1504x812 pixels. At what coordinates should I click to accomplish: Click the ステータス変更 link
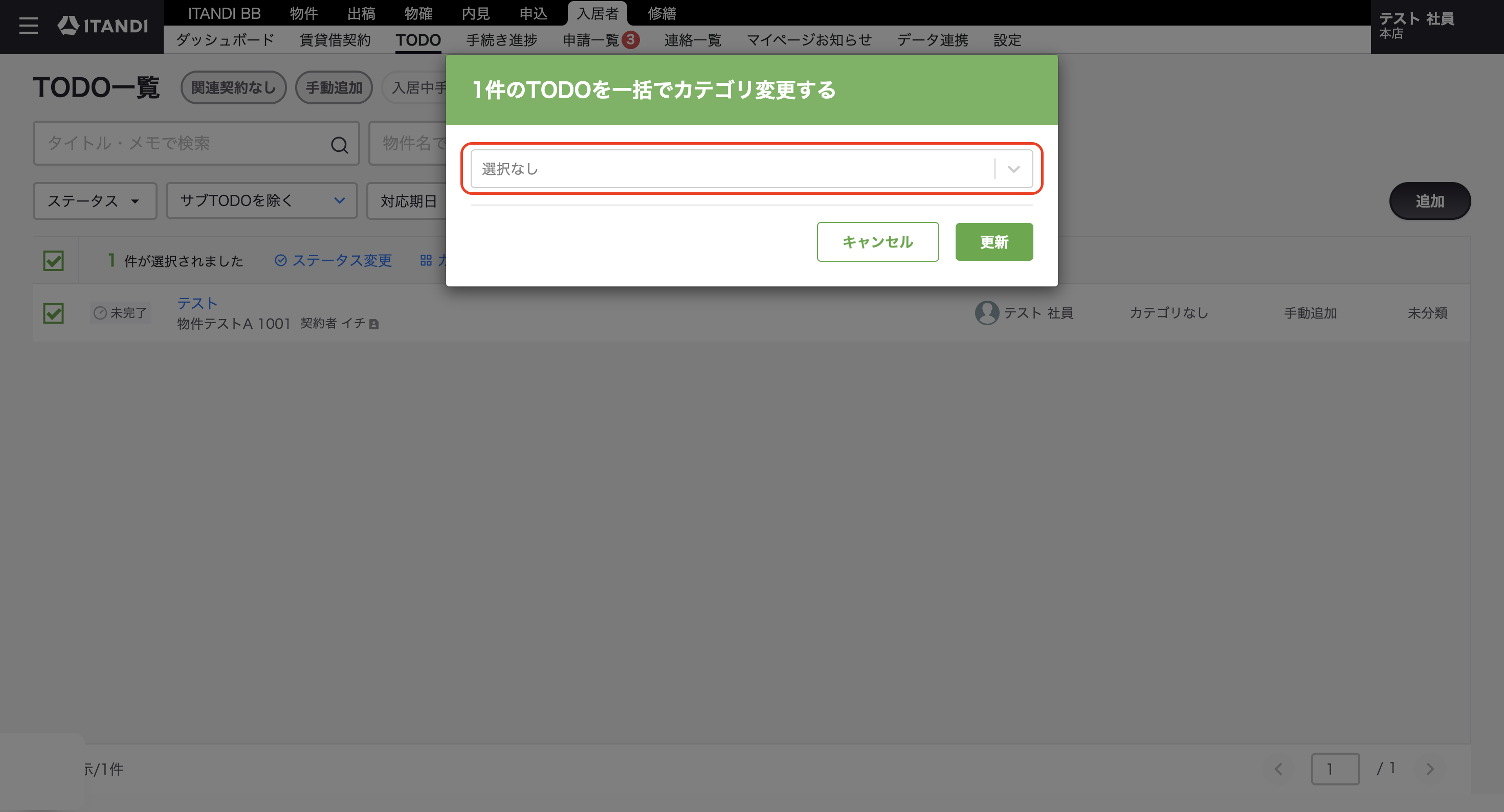click(x=334, y=260)
